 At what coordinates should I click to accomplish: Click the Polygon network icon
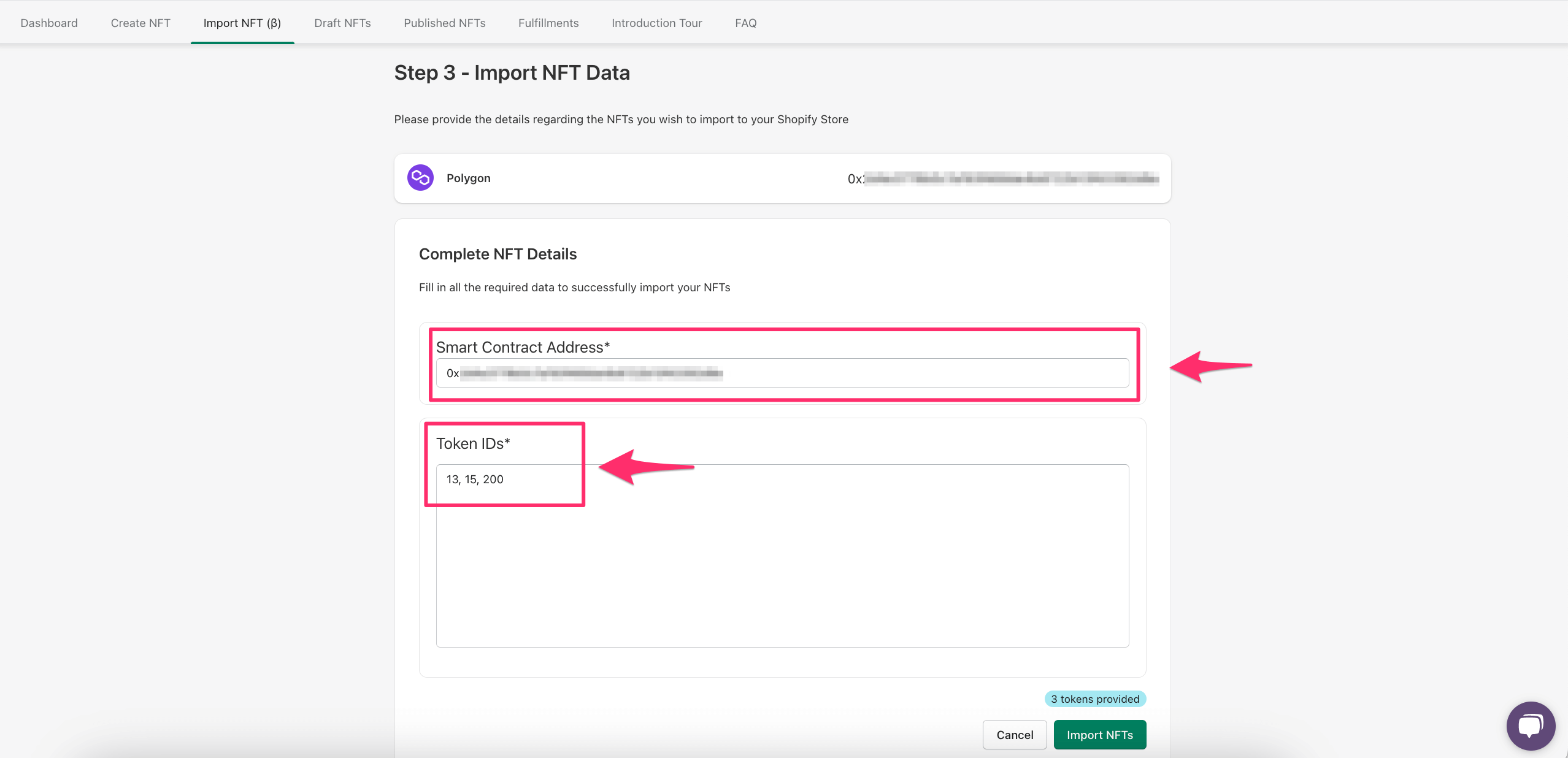tap(421, 177)
